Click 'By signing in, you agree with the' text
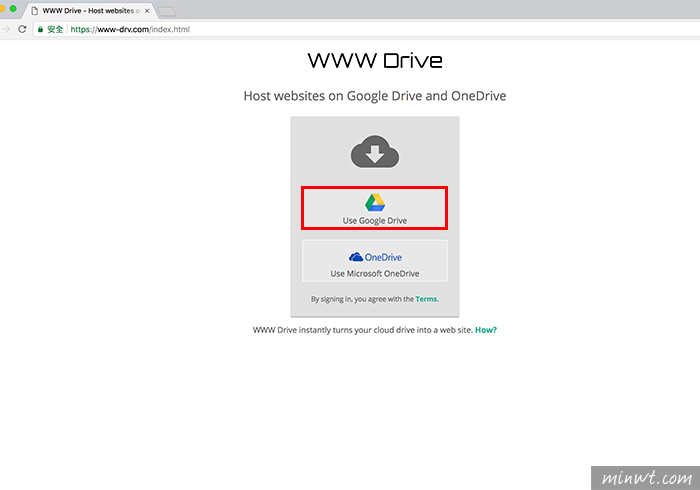Image resolution: width=700 pixels, height=490 pixels. [362, 299]
